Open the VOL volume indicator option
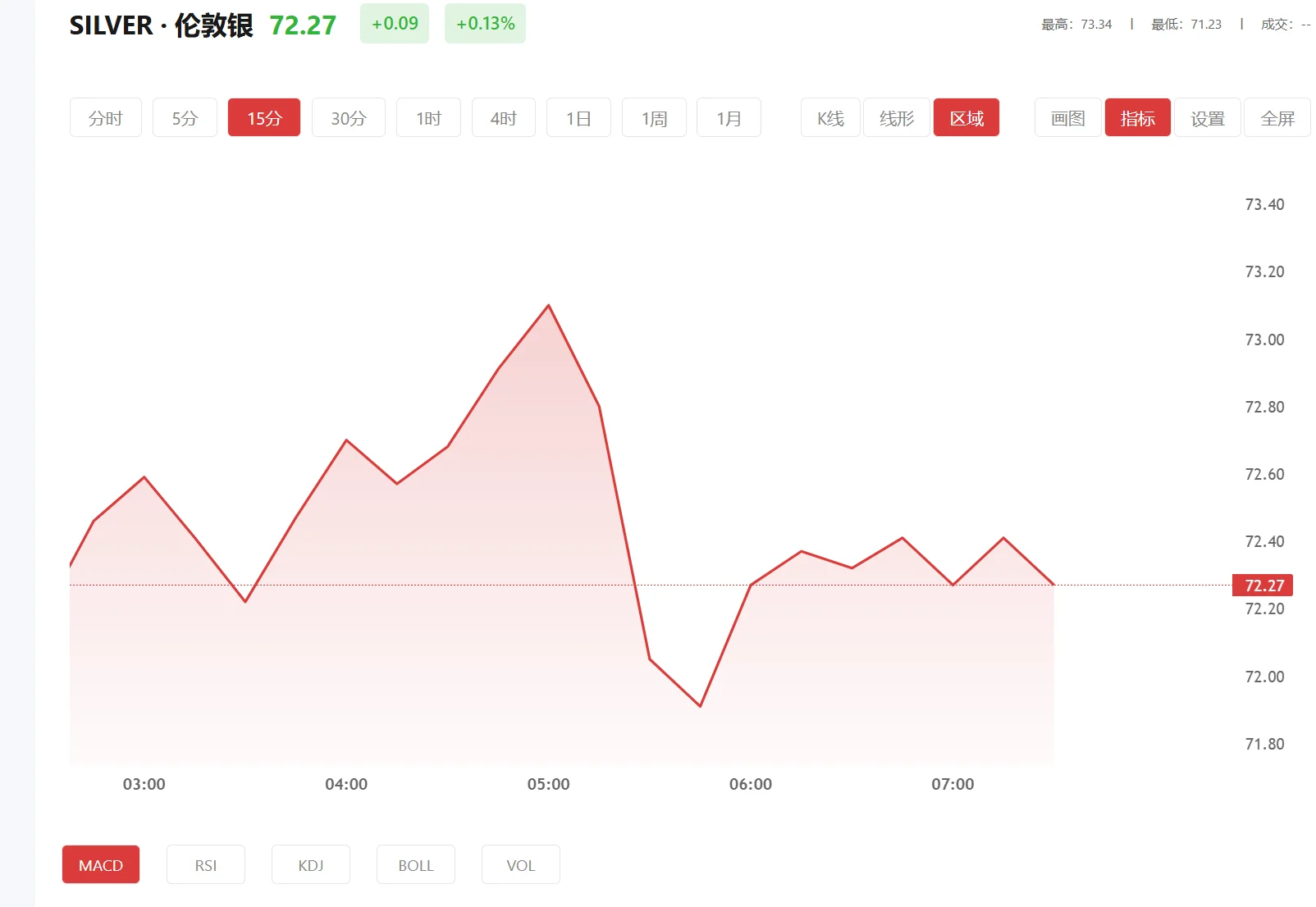 (520, 864)
